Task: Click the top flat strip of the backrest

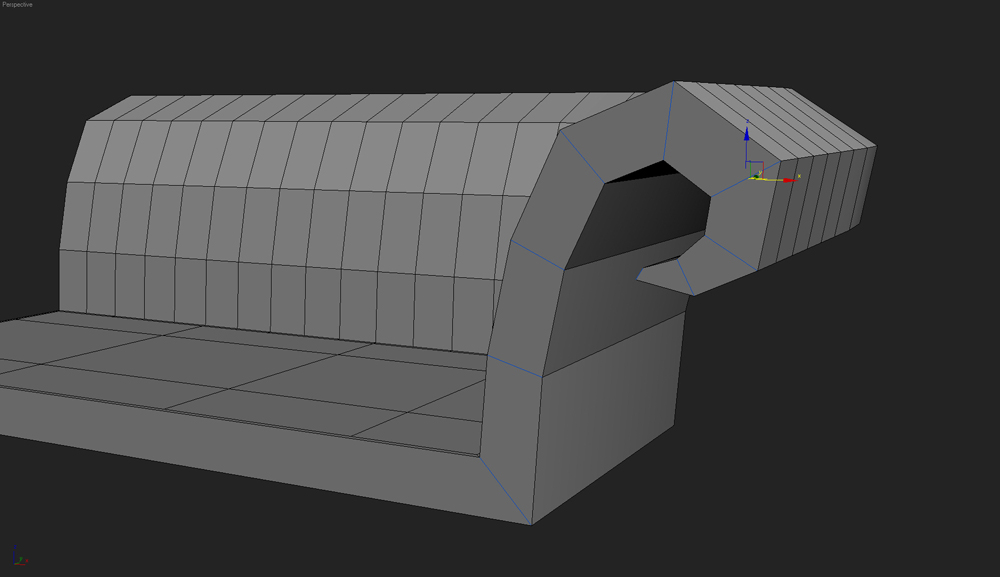Action: click(x=350, y=107)
